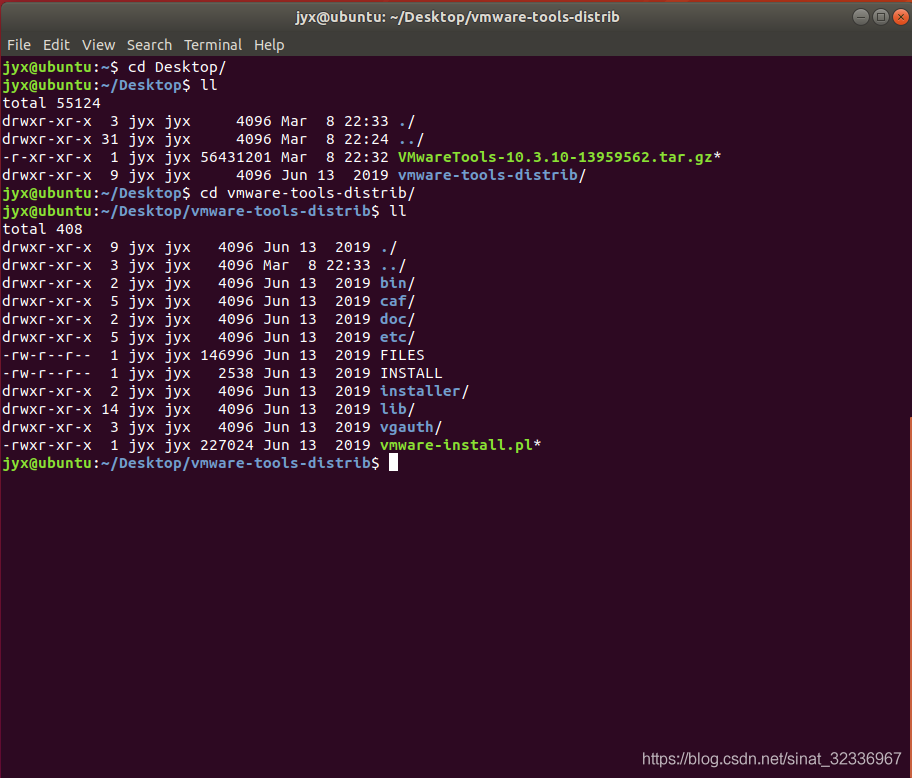The width and height of the screenshot is (912, 778).
Task: Open the File menu
Action: 19,45
